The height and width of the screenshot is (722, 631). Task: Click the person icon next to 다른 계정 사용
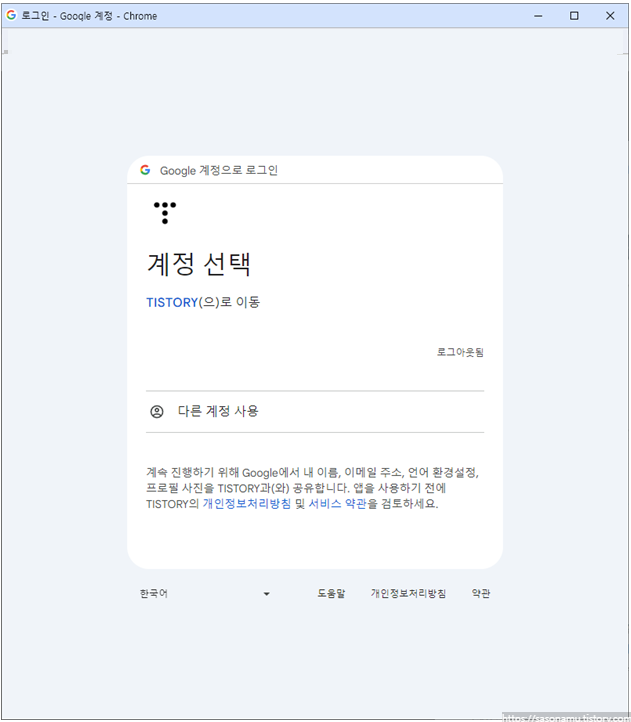click(157, 411)
